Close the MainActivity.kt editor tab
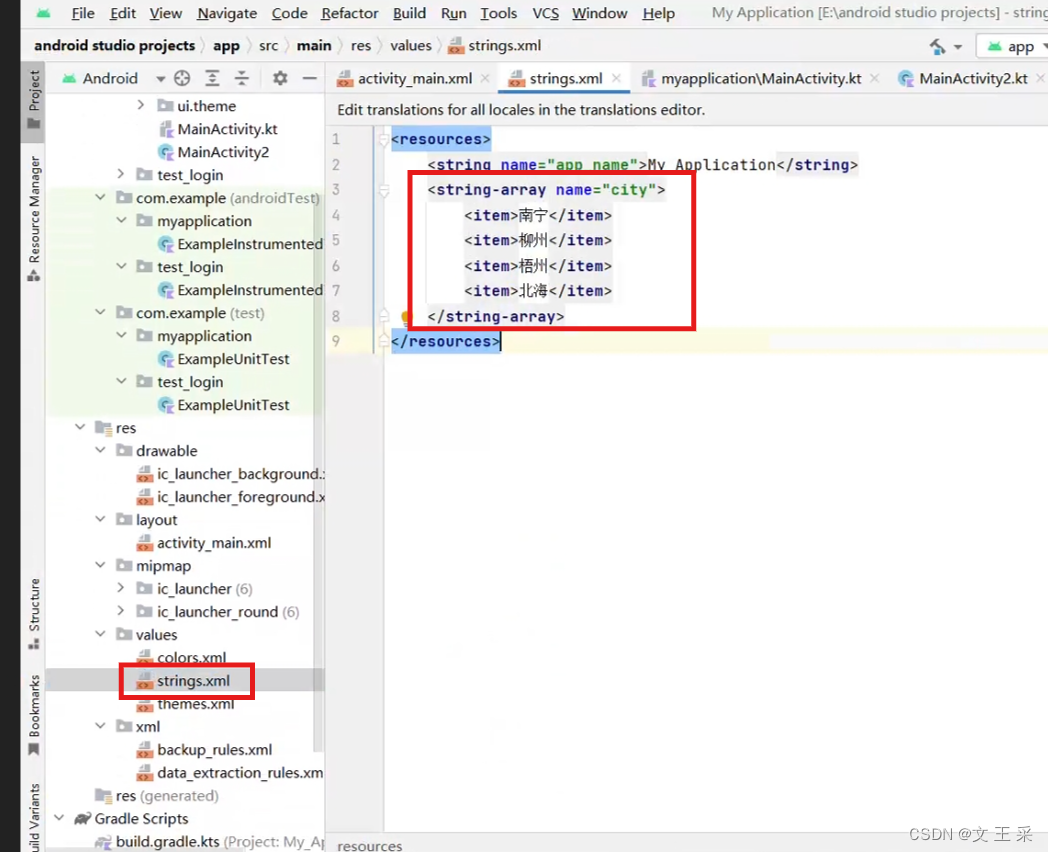Image resolution: width=1048 pixels, height=852 pixels. (874, 79)
